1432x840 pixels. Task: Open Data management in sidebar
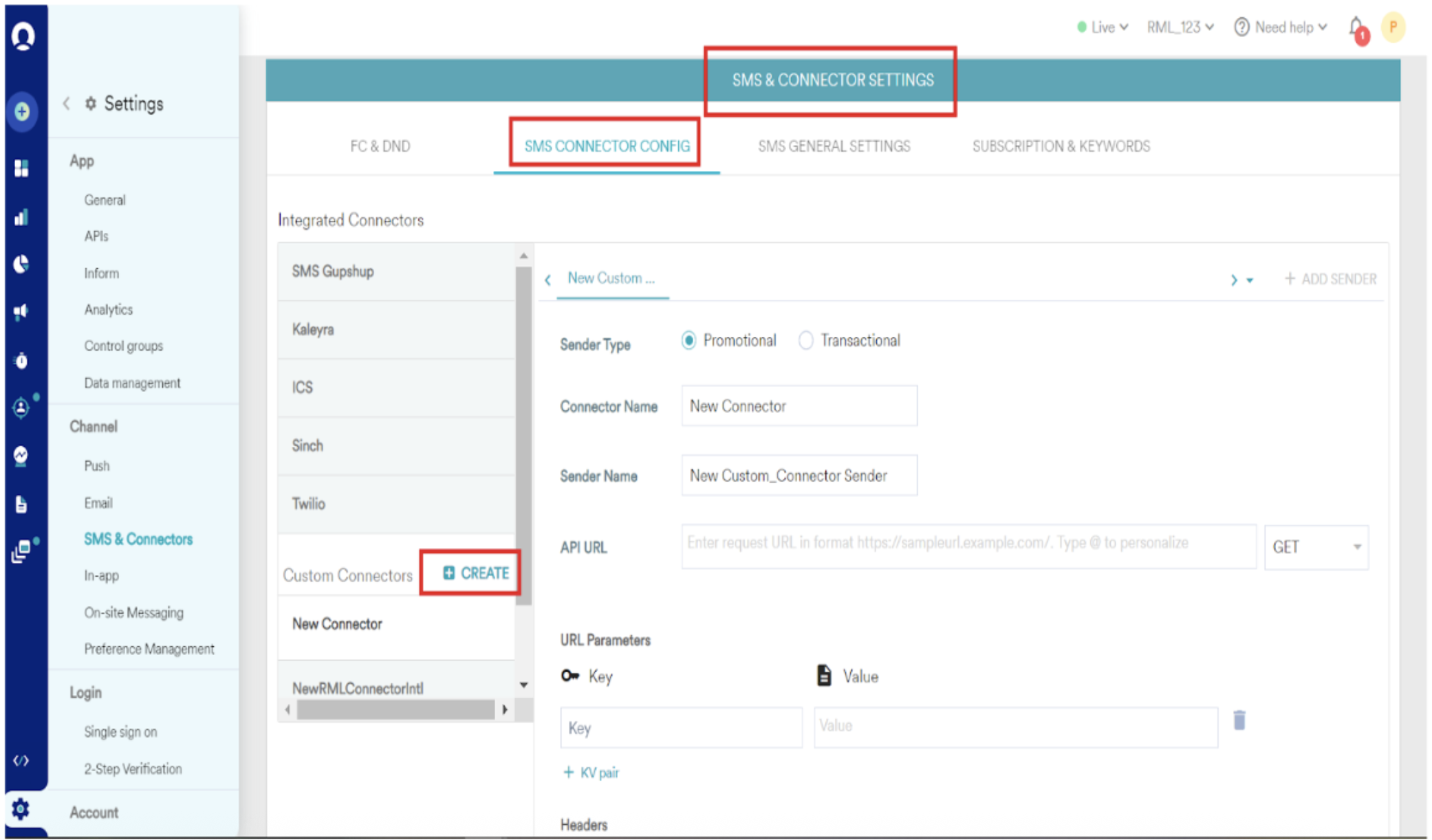click(x=132, y=383)
